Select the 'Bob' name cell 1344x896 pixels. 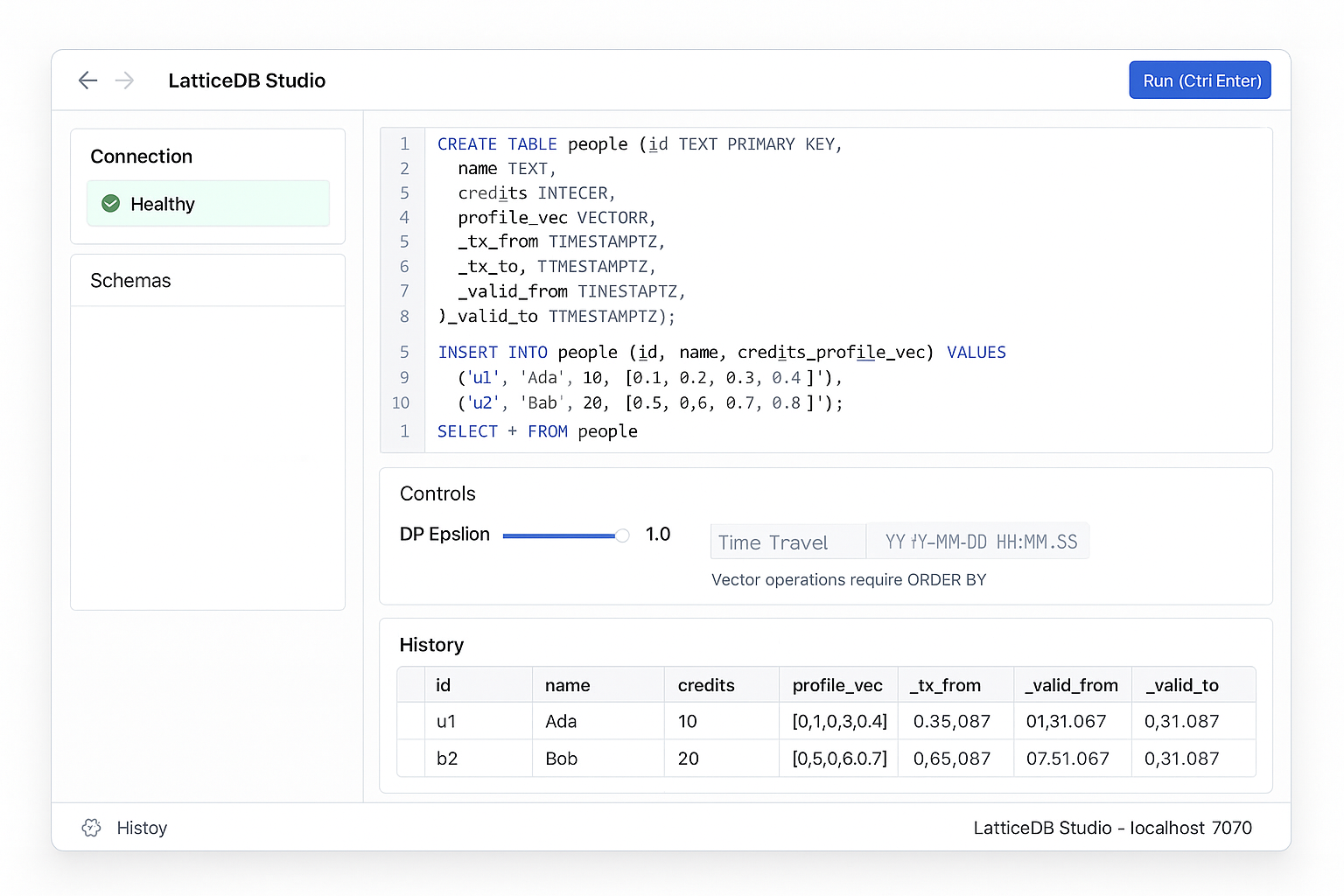(598, 759)
